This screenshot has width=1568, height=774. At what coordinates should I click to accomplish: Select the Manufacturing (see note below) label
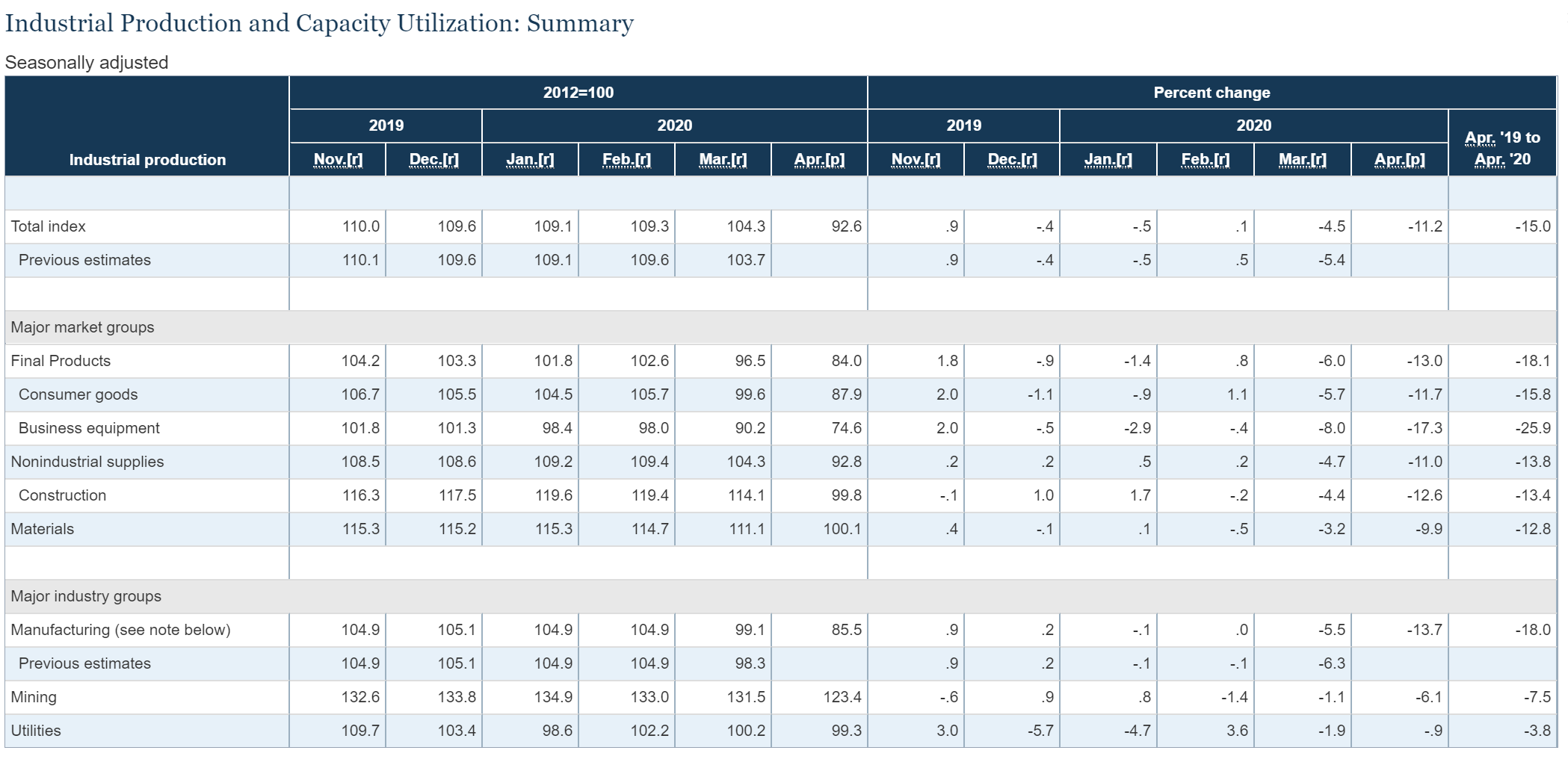pyautogui.click(x=120, y=630)
